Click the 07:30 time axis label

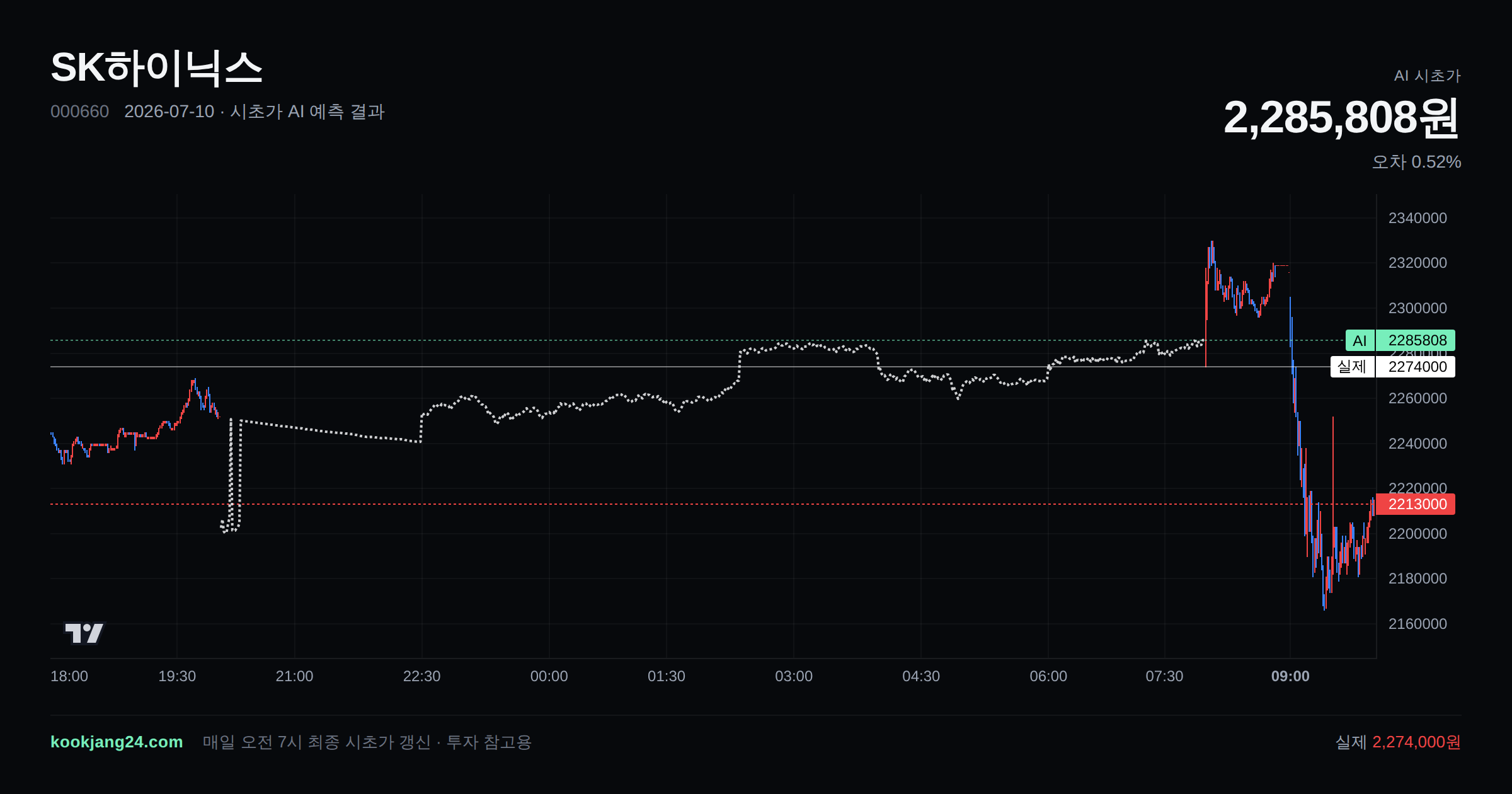point(1164,676)
